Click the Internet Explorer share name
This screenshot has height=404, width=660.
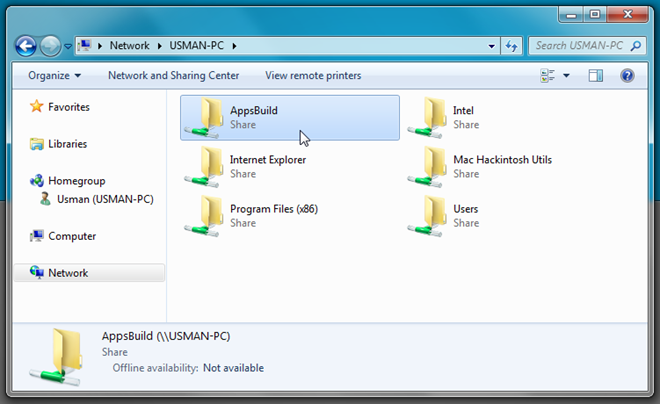click(x=268, y=160)
